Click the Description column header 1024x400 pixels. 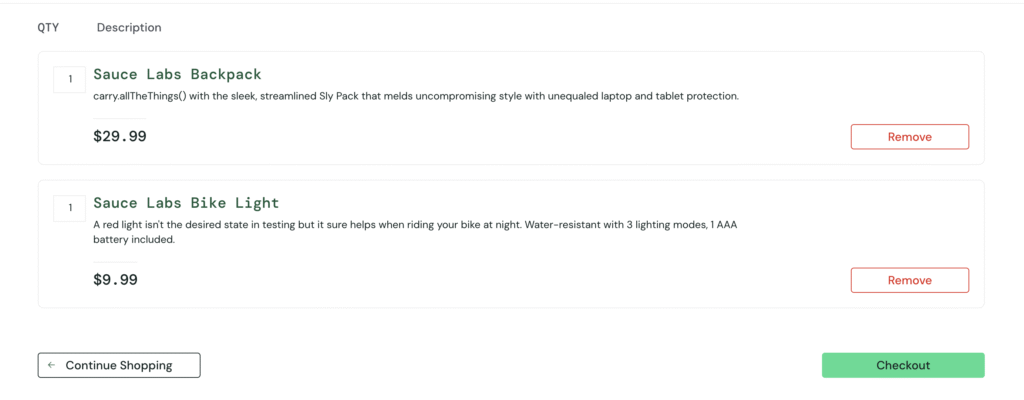pos(129,28)
